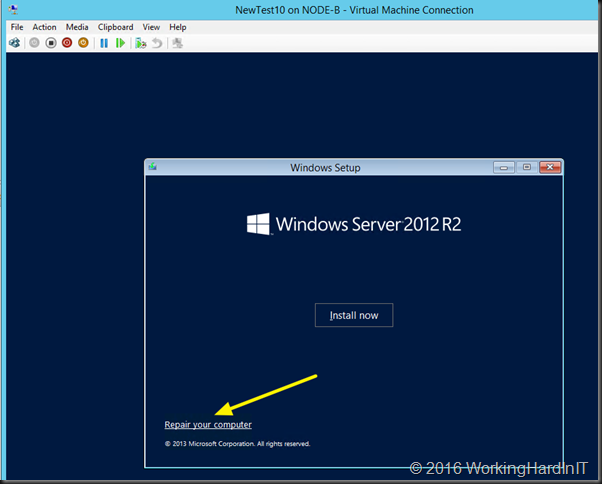602x484 pixels.
Task: Minimize the Windows Setup window
Action: pos(504,167)
